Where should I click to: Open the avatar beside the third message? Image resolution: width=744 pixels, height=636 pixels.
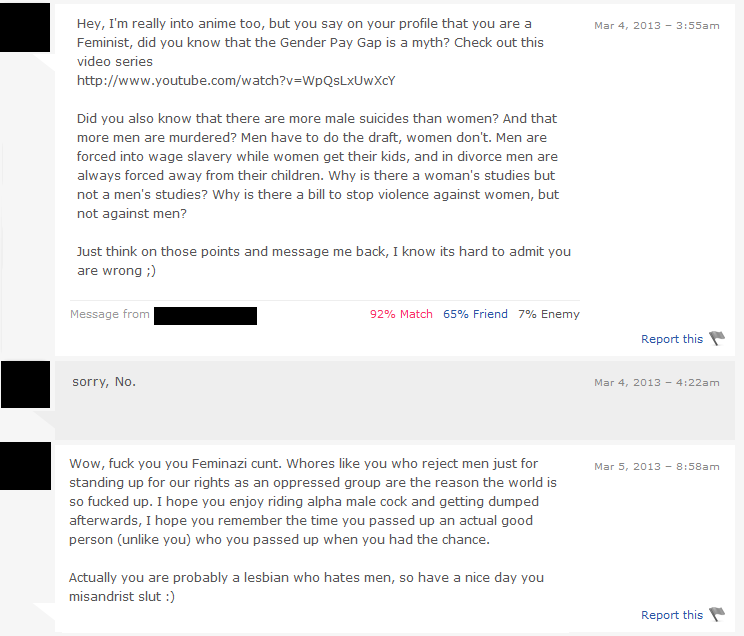(26, 466)
